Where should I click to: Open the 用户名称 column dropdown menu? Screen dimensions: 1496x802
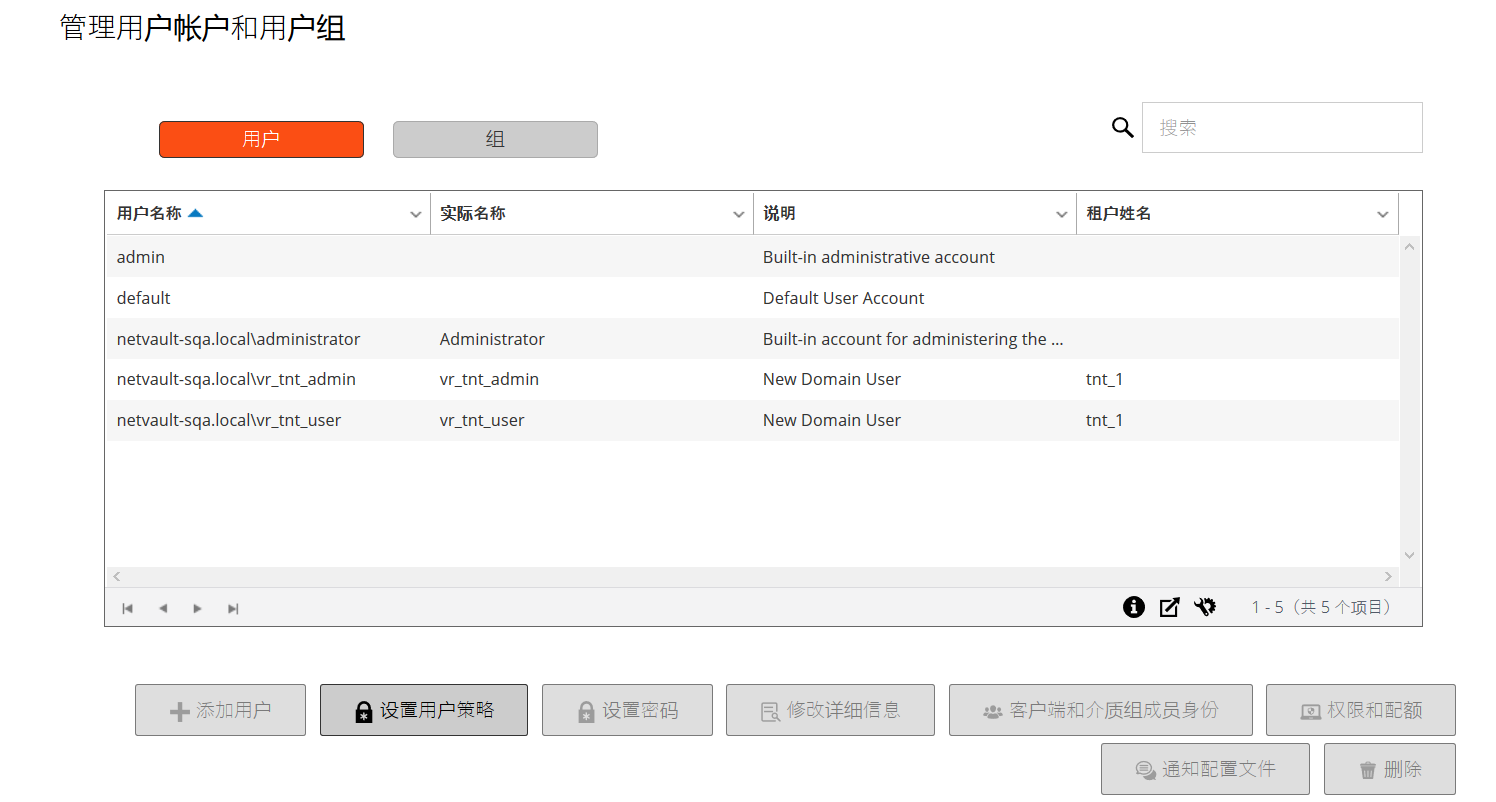tap(416, 214)
